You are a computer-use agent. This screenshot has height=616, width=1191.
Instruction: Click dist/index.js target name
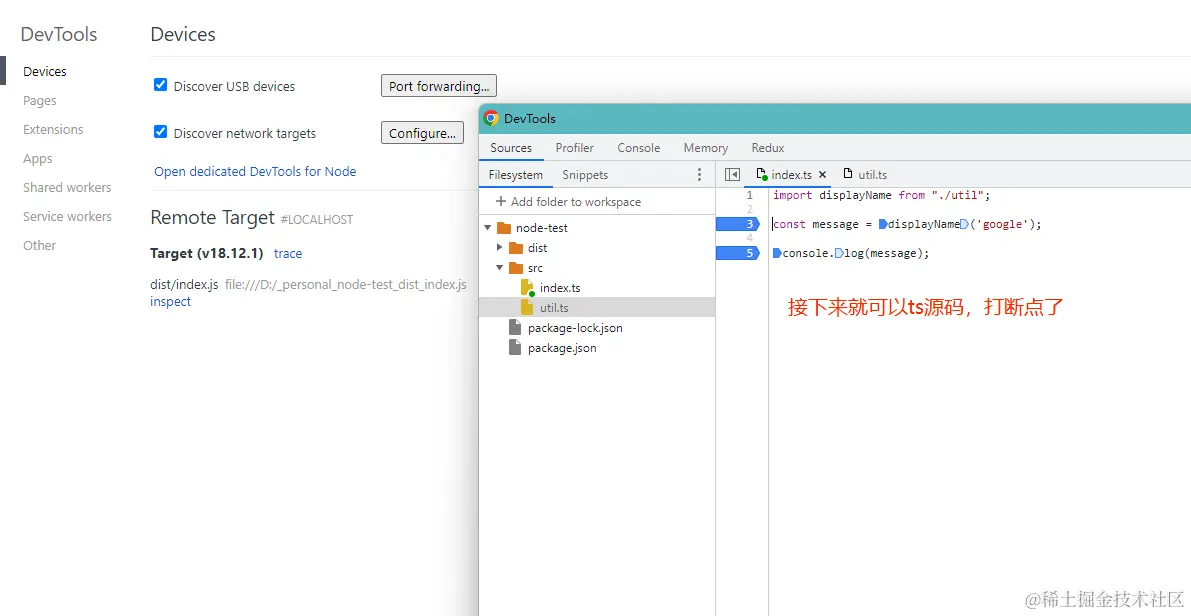click(185, 284)
